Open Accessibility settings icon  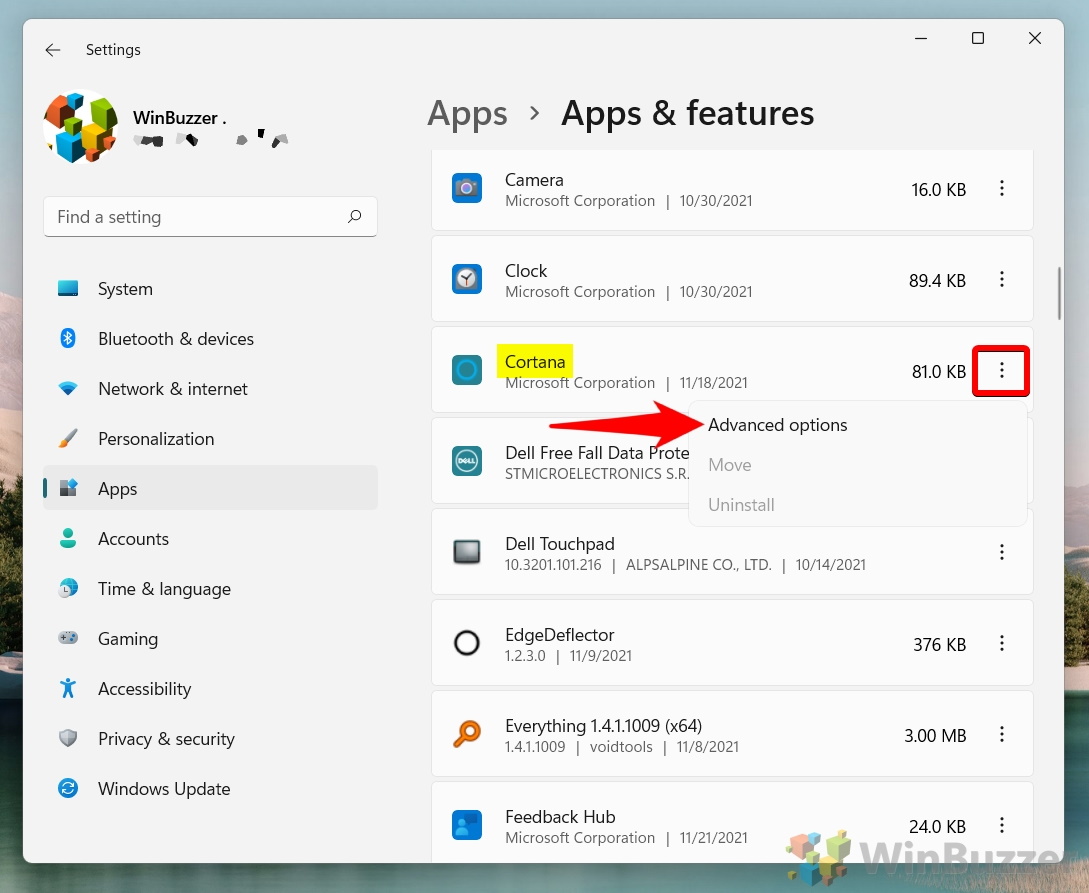[68, 689]
